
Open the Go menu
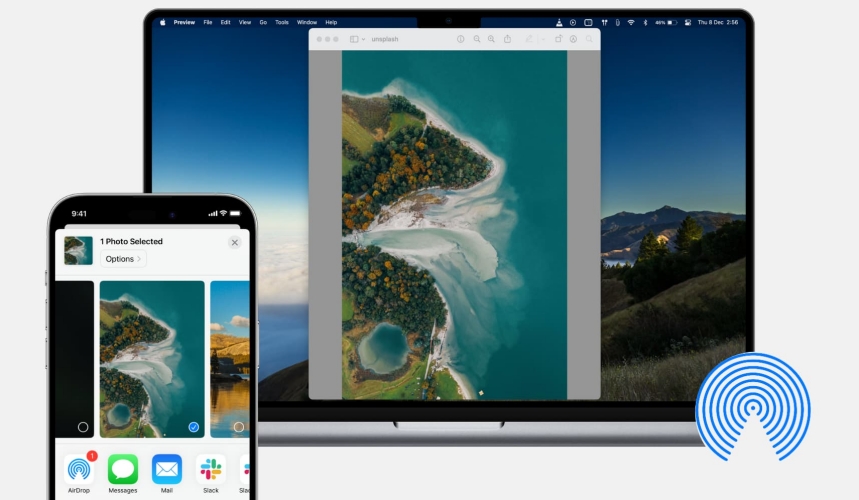pos(263,22)
